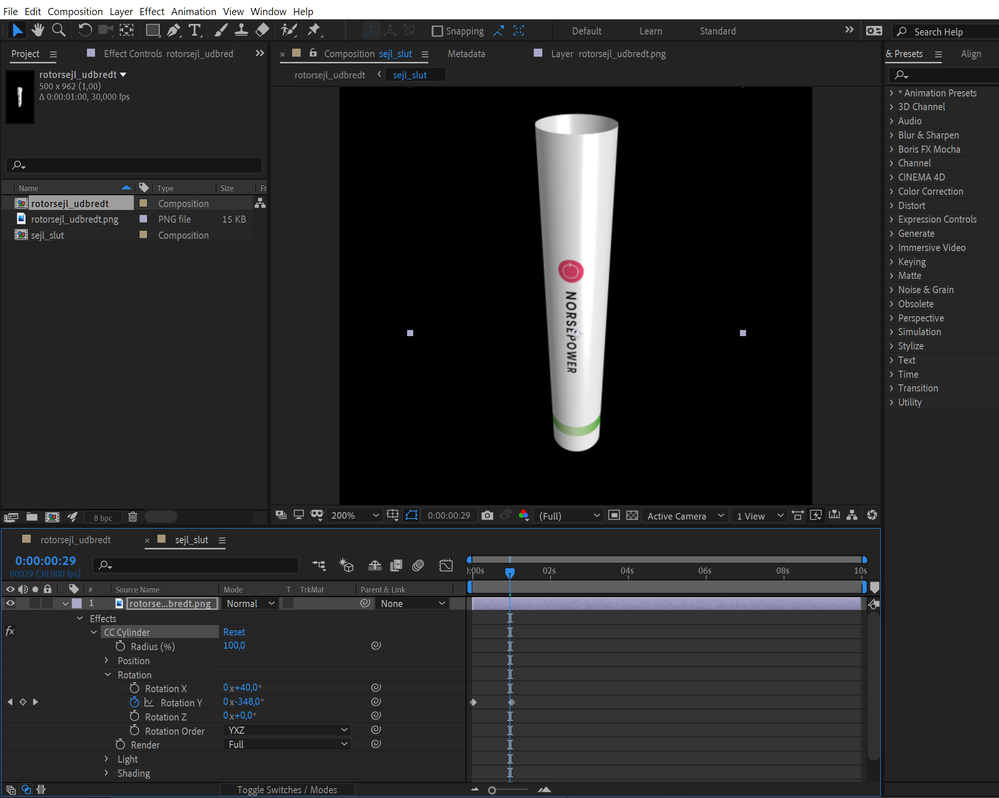Select the Hand tool

coord(38,30)
